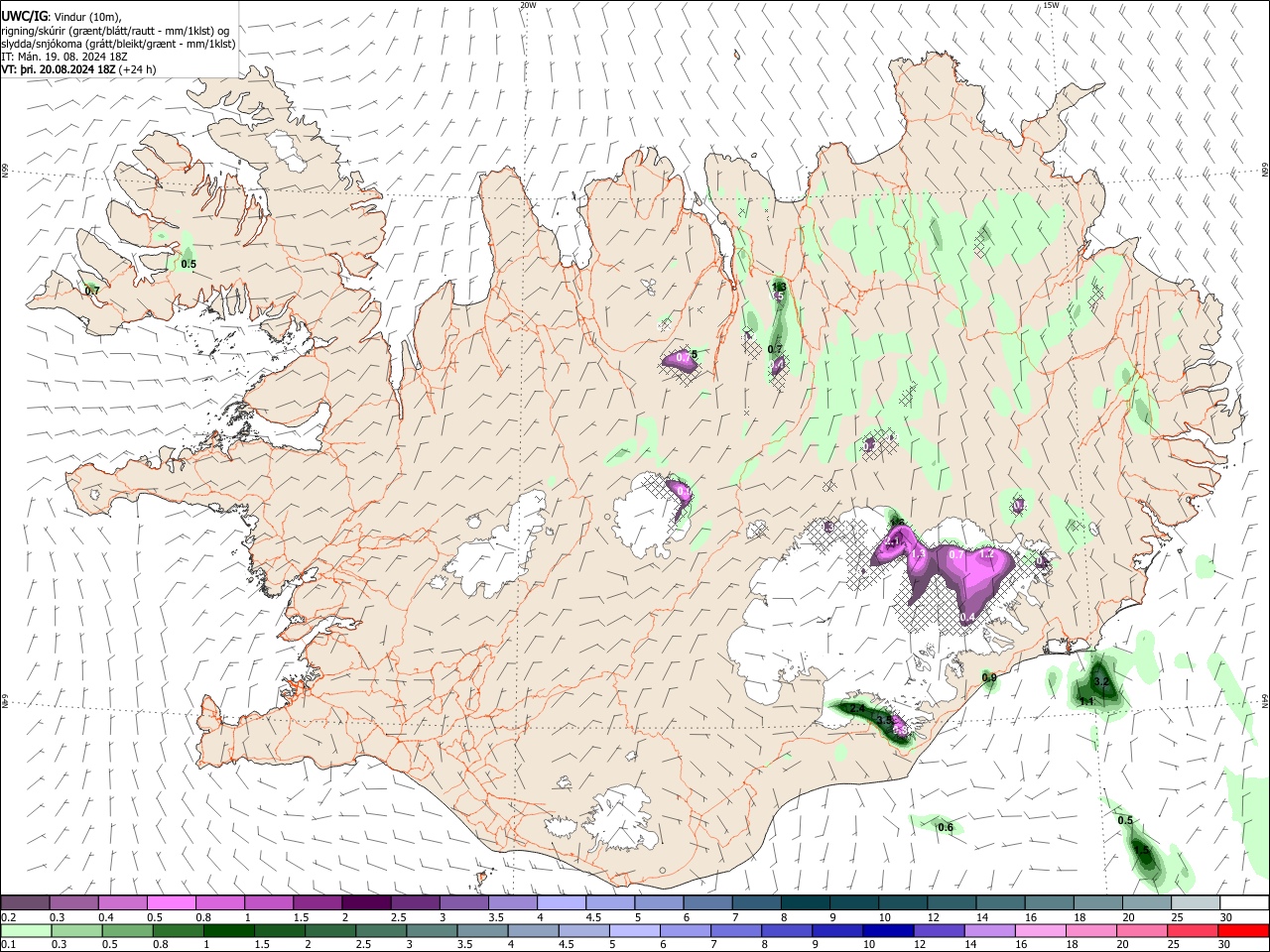Click the 0.7 value in the Westfjords

tap(92, 291)
